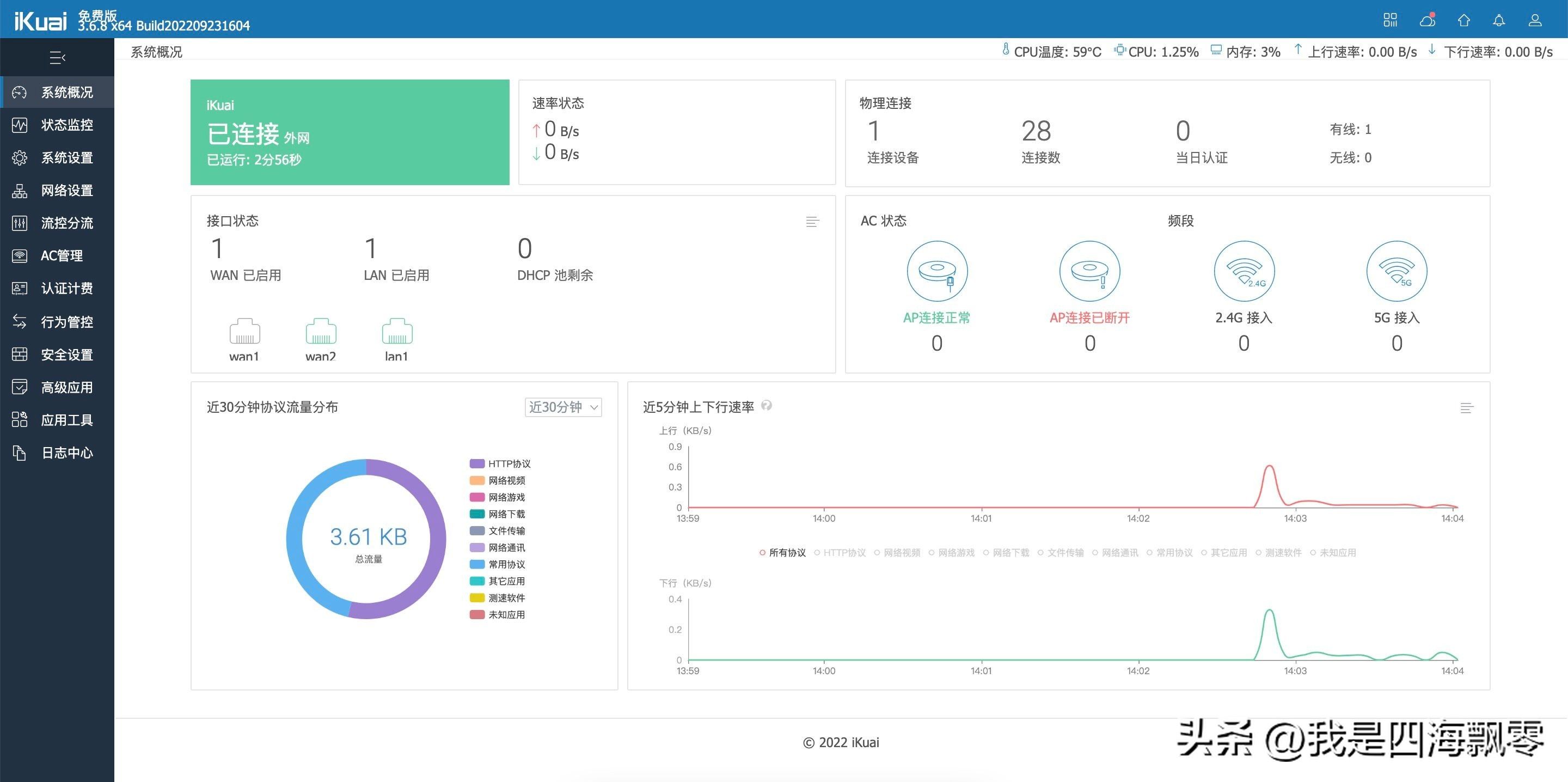Image resolution: width=1568 pixels, height=782 pixels.
Task: Click the 5G 接入 wifi icon
Action: [1397, 271]
